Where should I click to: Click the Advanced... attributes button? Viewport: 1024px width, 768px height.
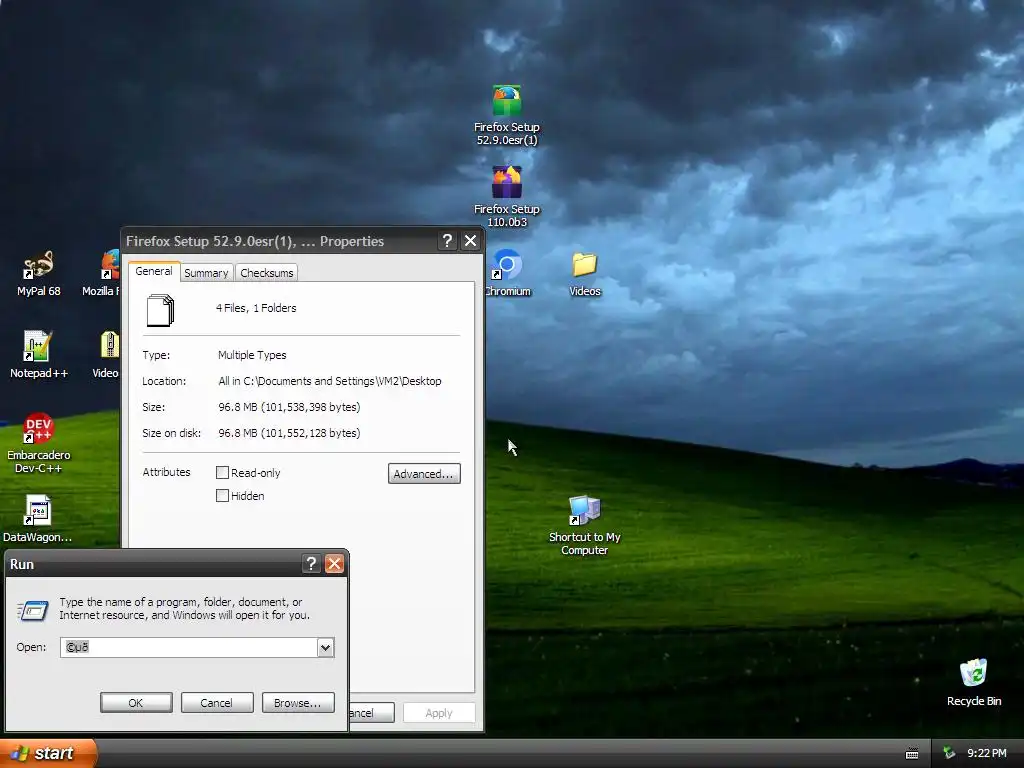coord(424,473)
